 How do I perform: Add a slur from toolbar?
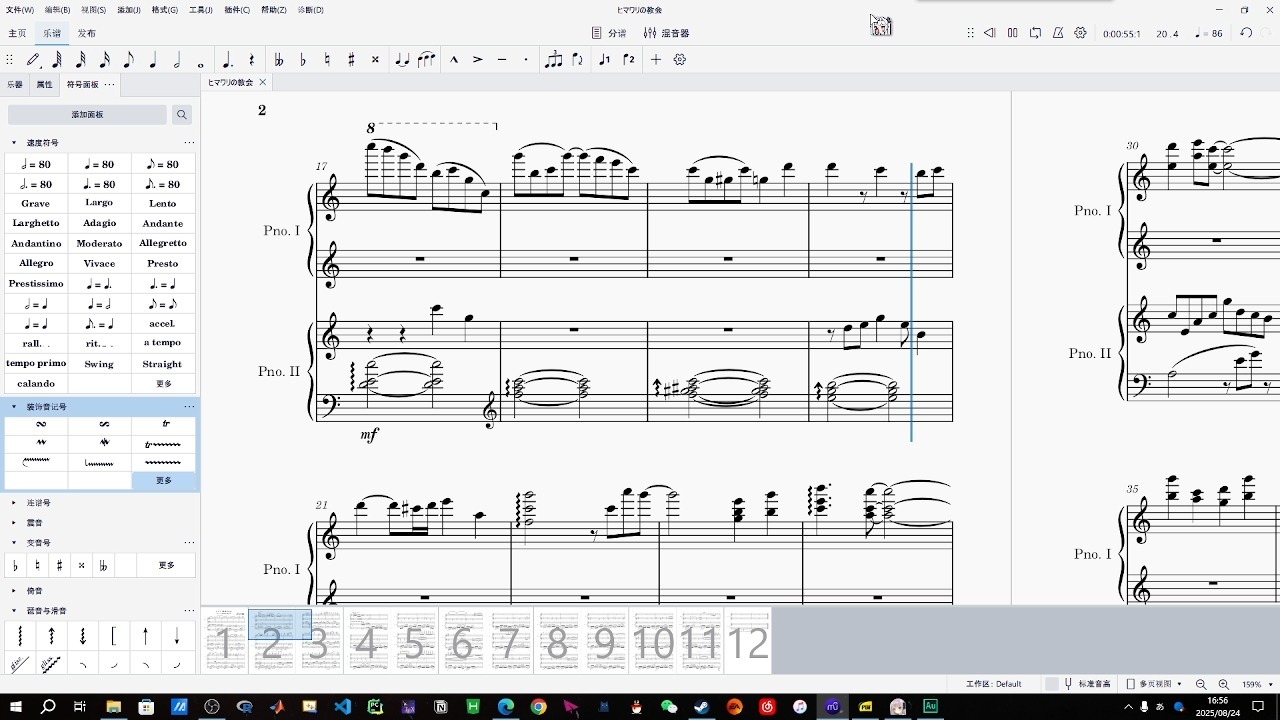pos(426,60)
